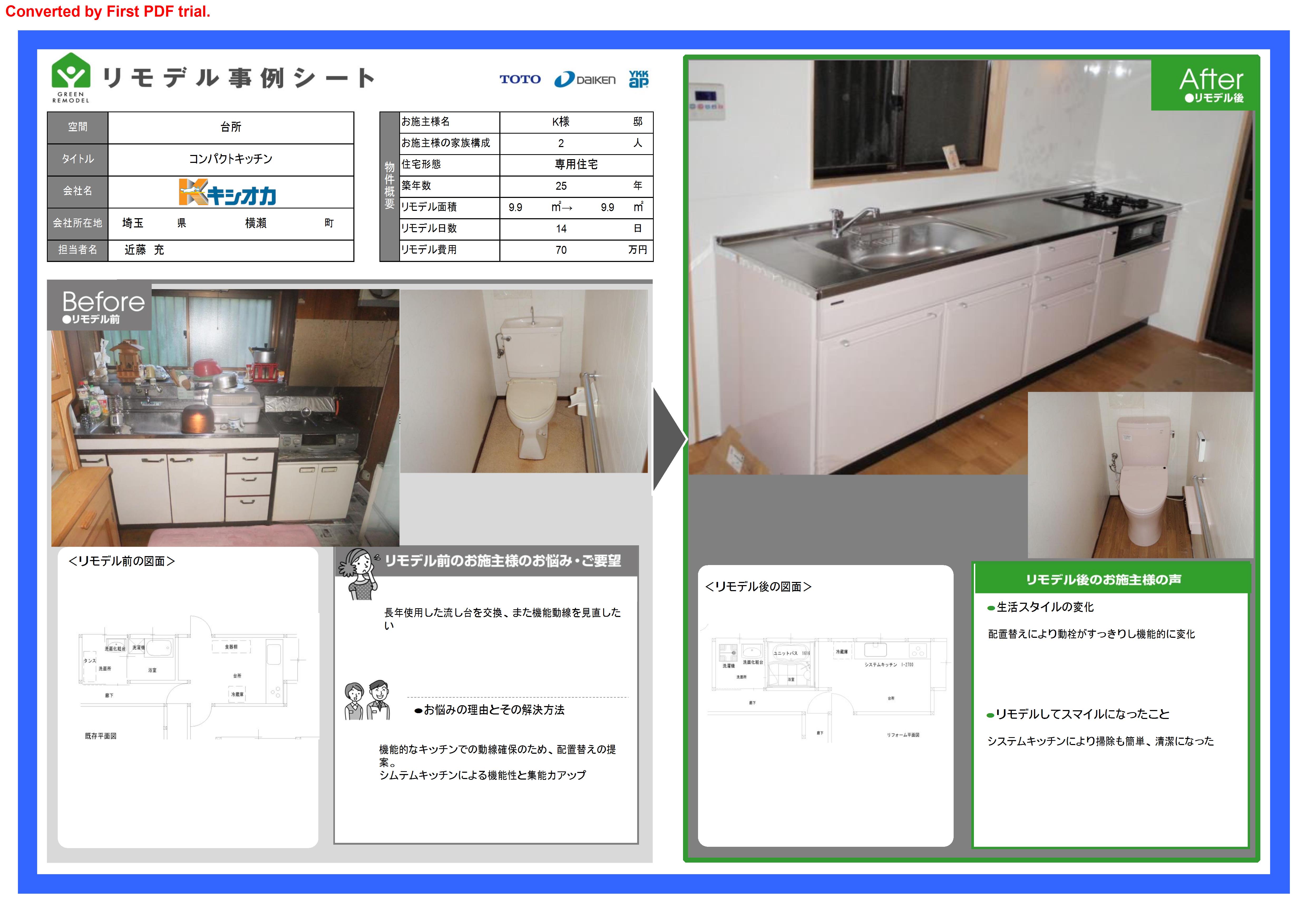Viewport: 1307px width, 924px height.
Task: Click the Converted by First PDF trial text
Action: pyautogui.click(x=108, y=11)
